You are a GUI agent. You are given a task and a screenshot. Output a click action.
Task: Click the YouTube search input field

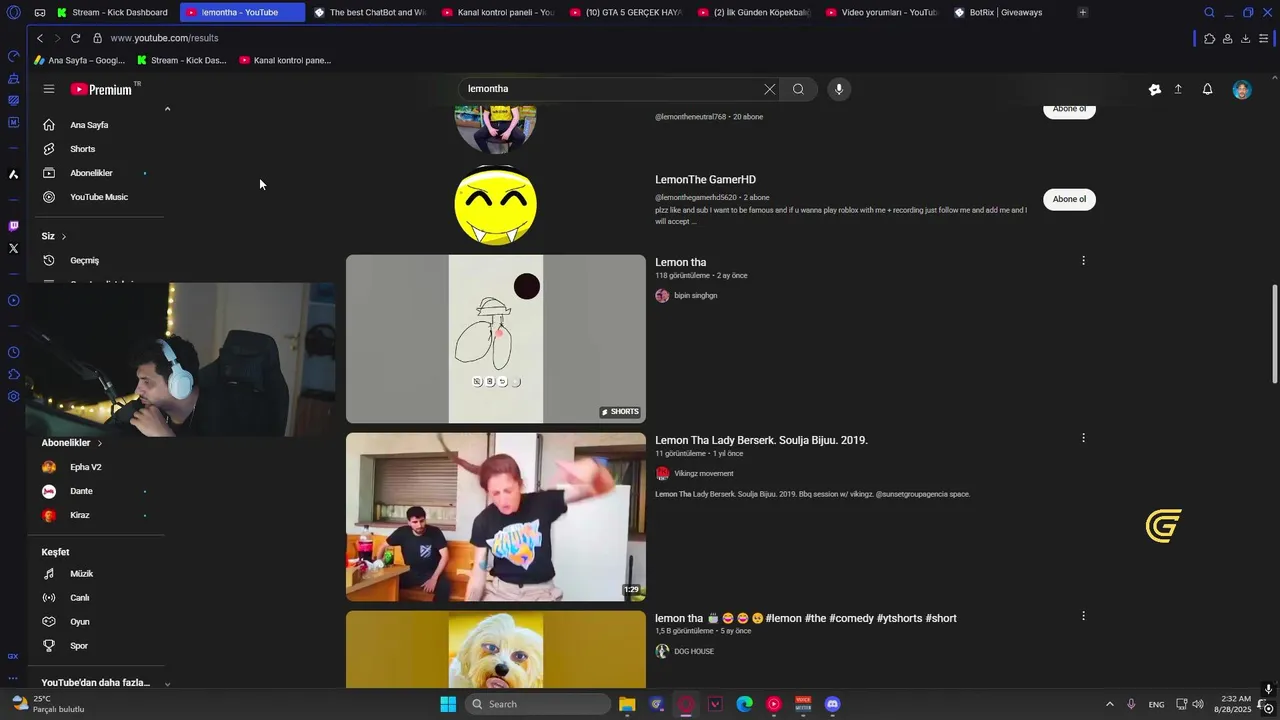coord(610,89)
